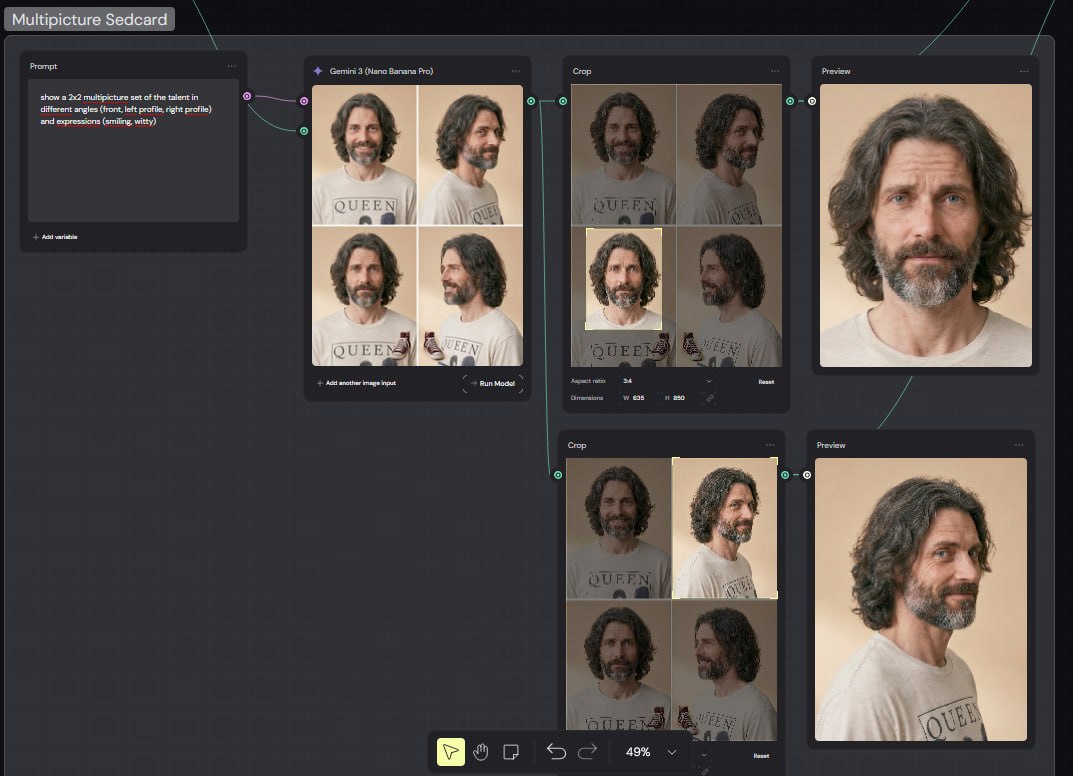This screenshot has width=1073, height=776.
Task: Open the 49% zoom level dropdown
Action: 651,752
